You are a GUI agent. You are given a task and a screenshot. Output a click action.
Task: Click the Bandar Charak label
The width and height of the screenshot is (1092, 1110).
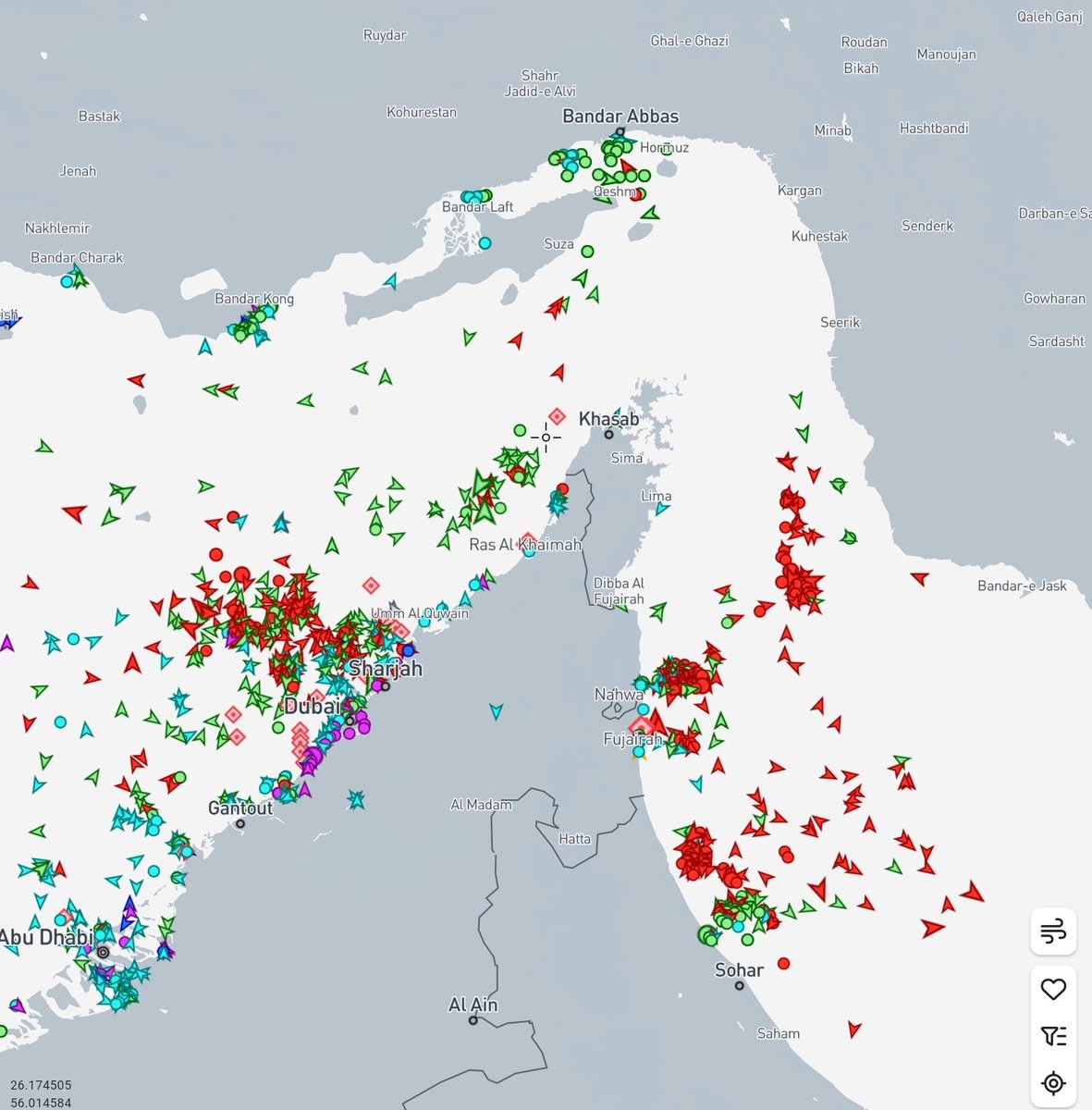77,257
